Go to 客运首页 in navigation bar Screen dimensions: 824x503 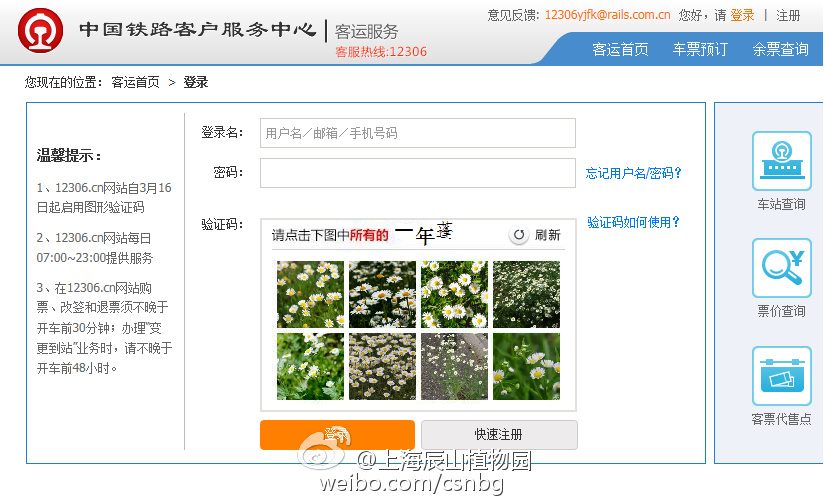pyautogui.click(x=620, y=49)
